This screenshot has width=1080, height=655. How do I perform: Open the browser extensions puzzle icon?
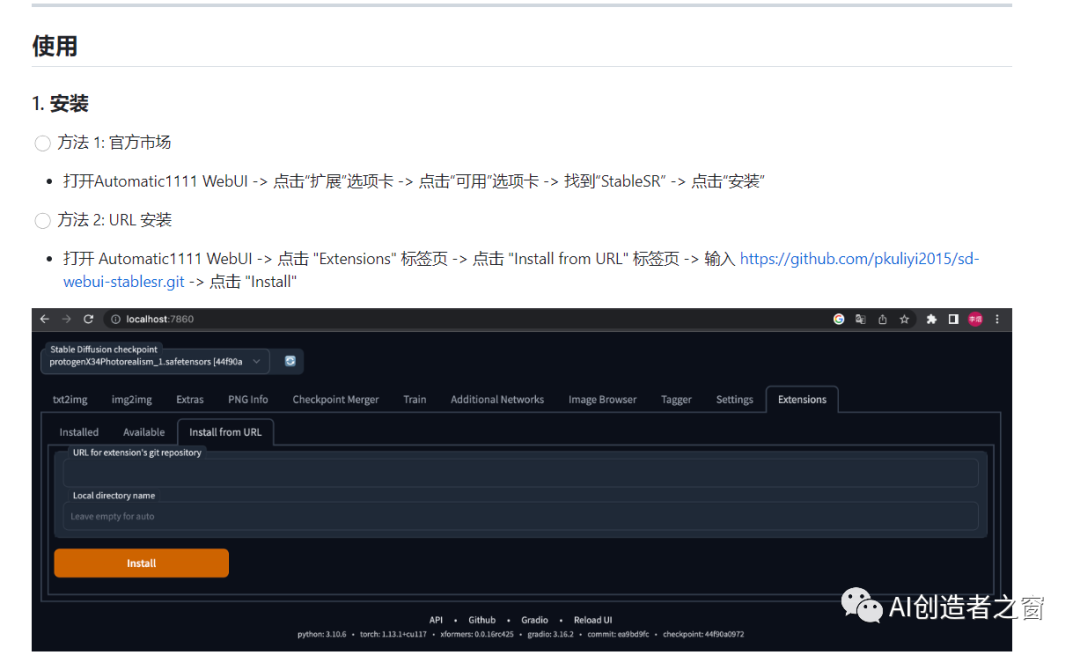coord(931,319)
